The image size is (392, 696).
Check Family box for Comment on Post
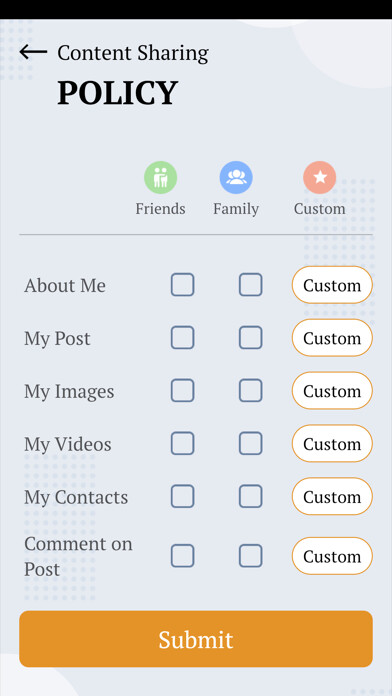[250, 556]
